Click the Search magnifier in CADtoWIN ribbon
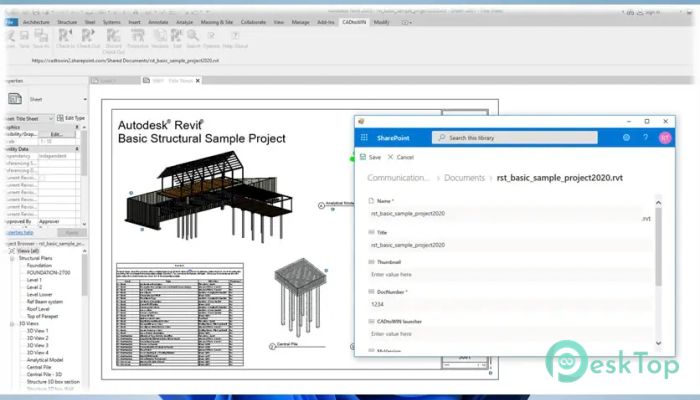Image resolution: width=700 pixels, height=400 pixels. (193, 35)
